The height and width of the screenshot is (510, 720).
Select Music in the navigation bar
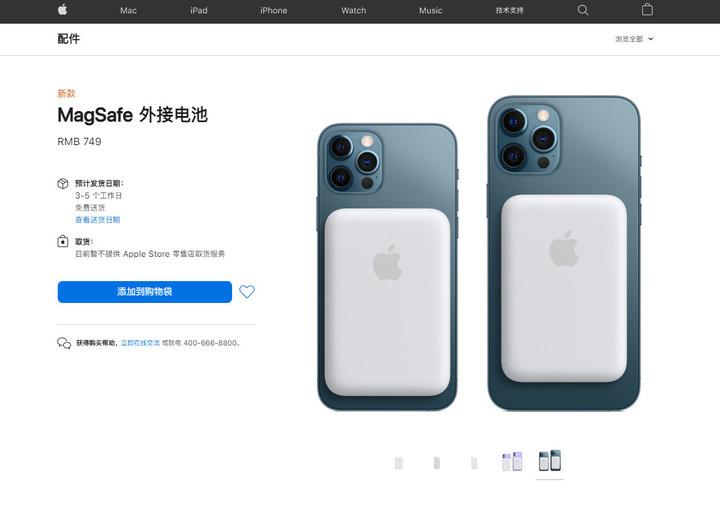tap(431, 10)
